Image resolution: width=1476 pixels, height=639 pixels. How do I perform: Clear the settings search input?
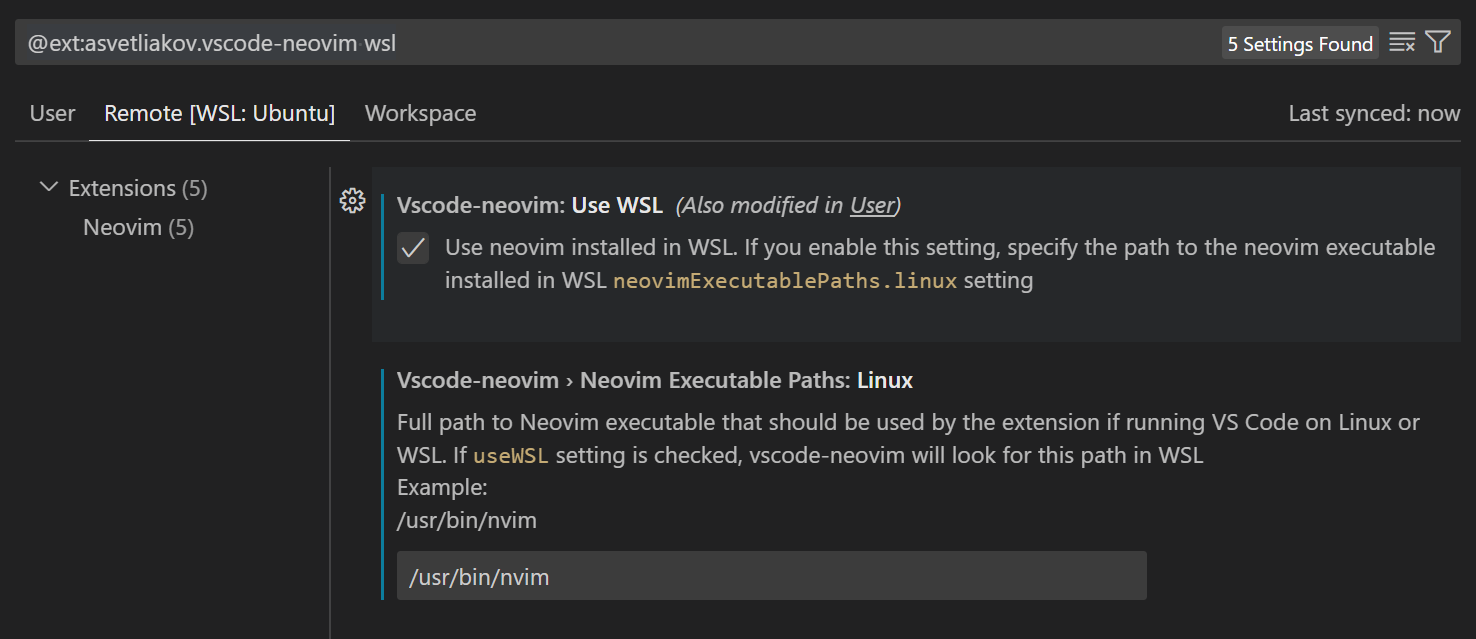[x=1402, y=42]
